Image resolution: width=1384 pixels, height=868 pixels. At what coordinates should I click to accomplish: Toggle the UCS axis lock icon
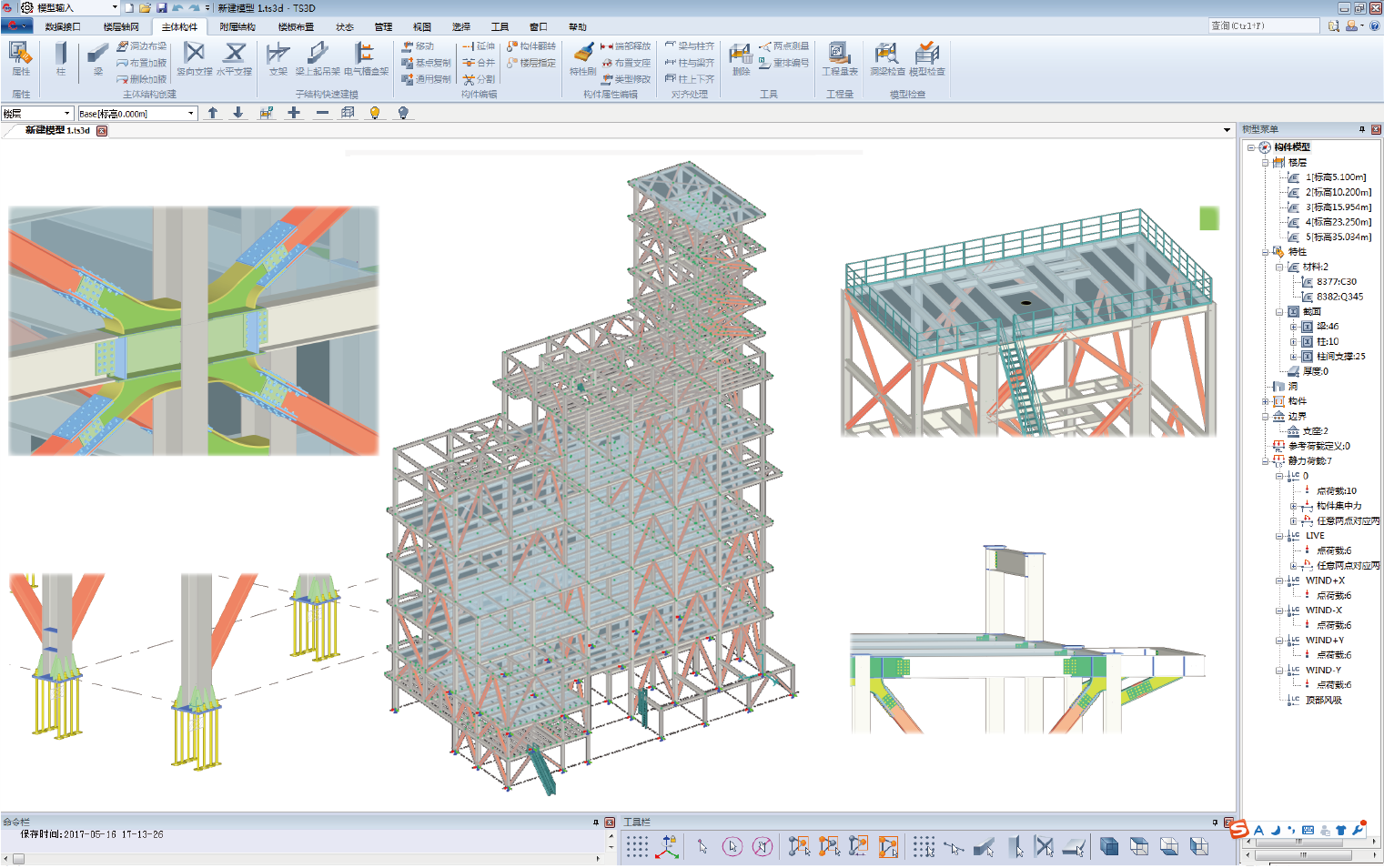668,847
